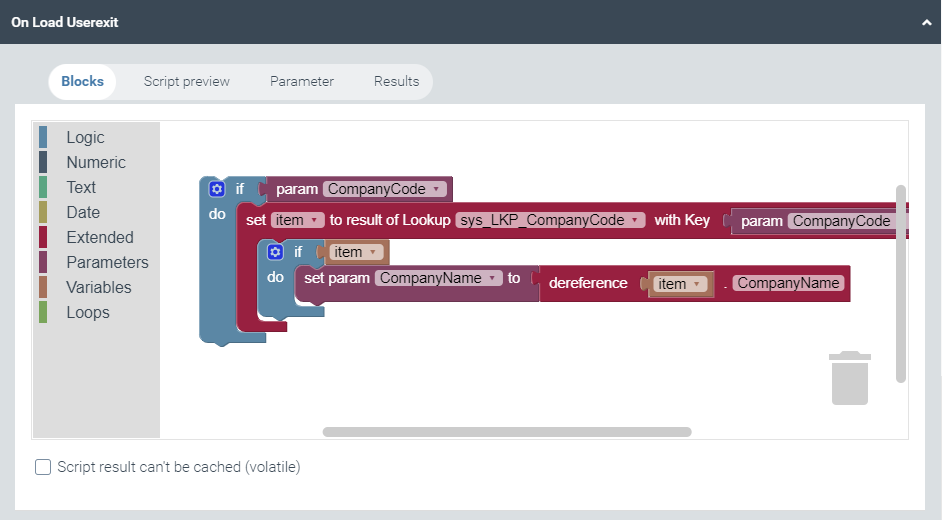Open the Parameter tab
This screenshot has width=942, height=520.
point(302,82)
